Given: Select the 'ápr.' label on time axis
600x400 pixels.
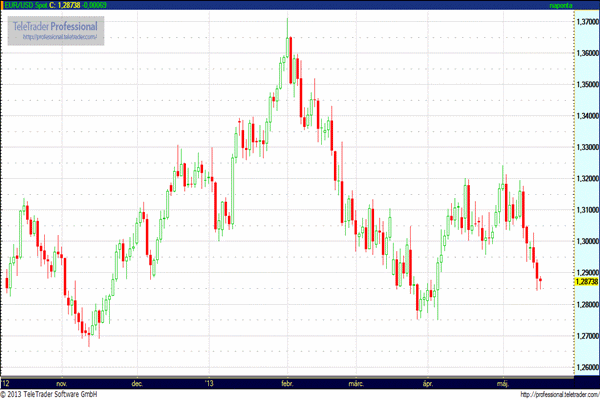Looking at the screenshot, I should [x=428, y=381].
